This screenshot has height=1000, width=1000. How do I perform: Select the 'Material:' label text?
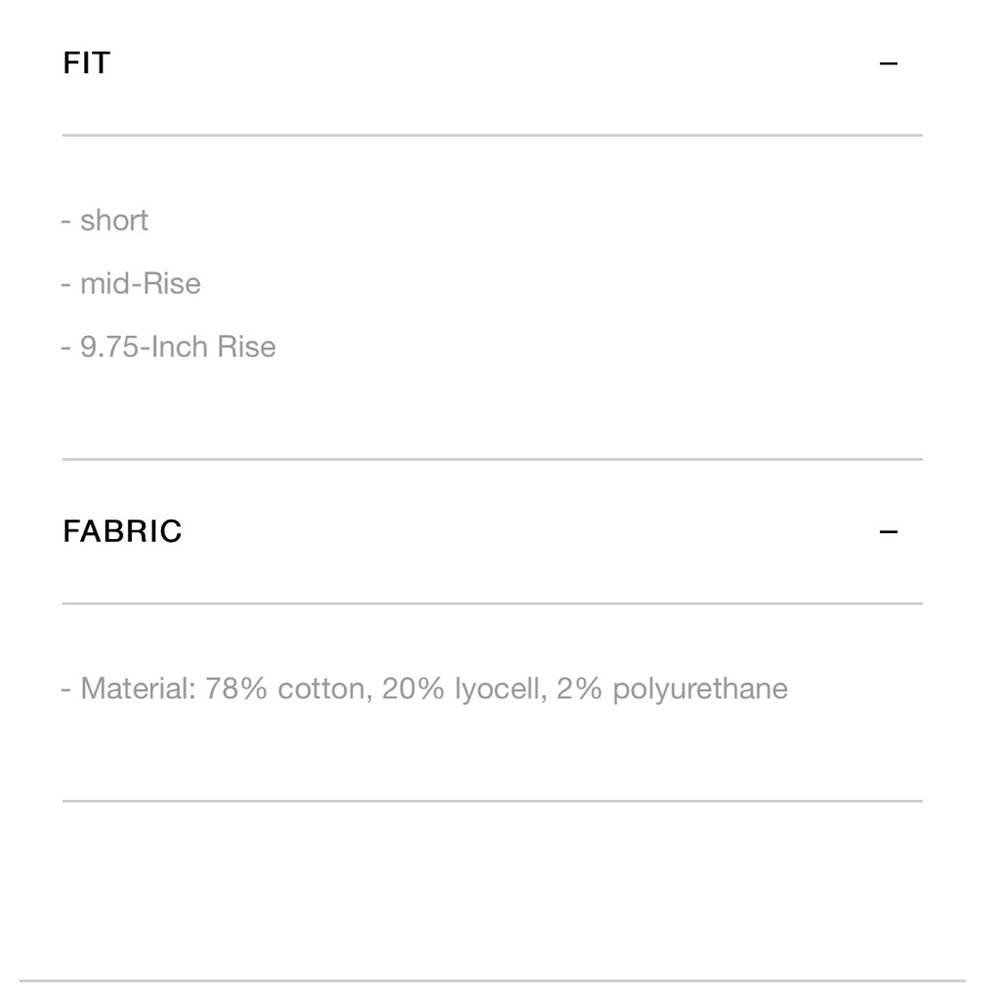point(139,688)
